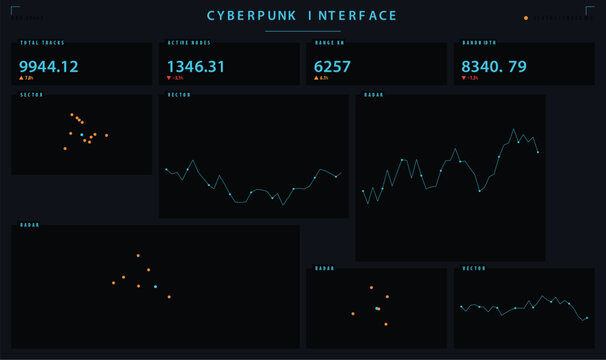Click the CYBERPUNK INTERFACE title
Viewport: 606px width, 360px height.
click(x=302, y=16)
